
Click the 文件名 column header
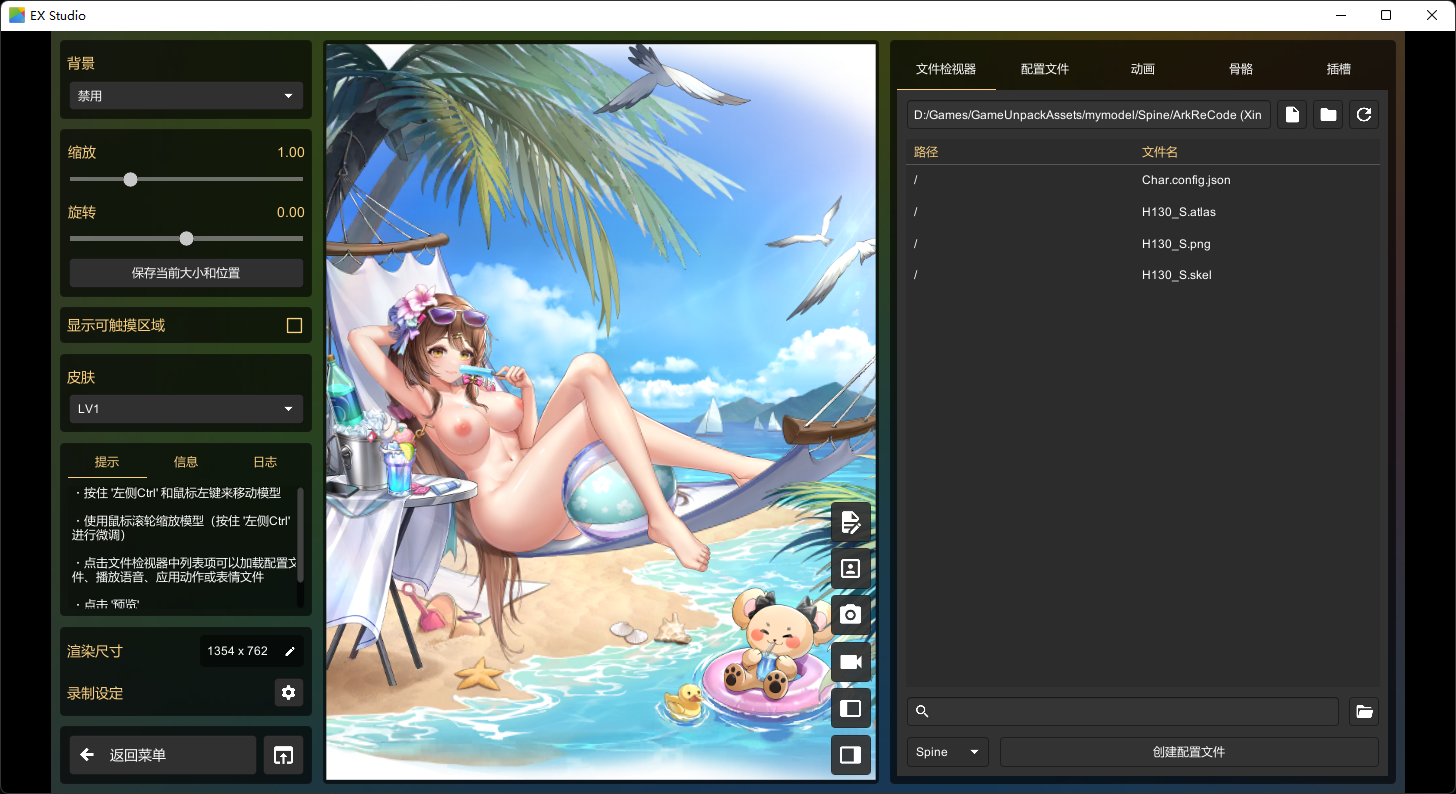coord(1160,152)
